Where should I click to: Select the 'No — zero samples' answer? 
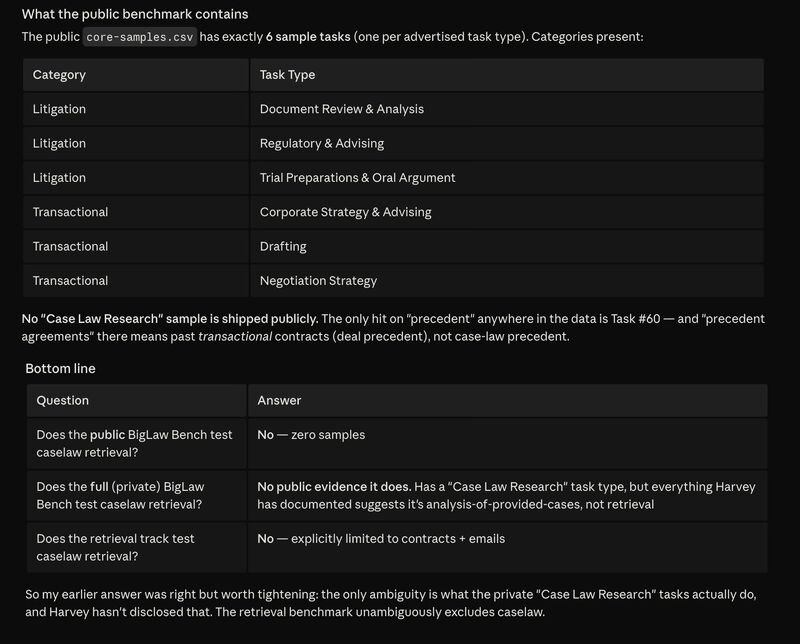click(x=311, y=435)
